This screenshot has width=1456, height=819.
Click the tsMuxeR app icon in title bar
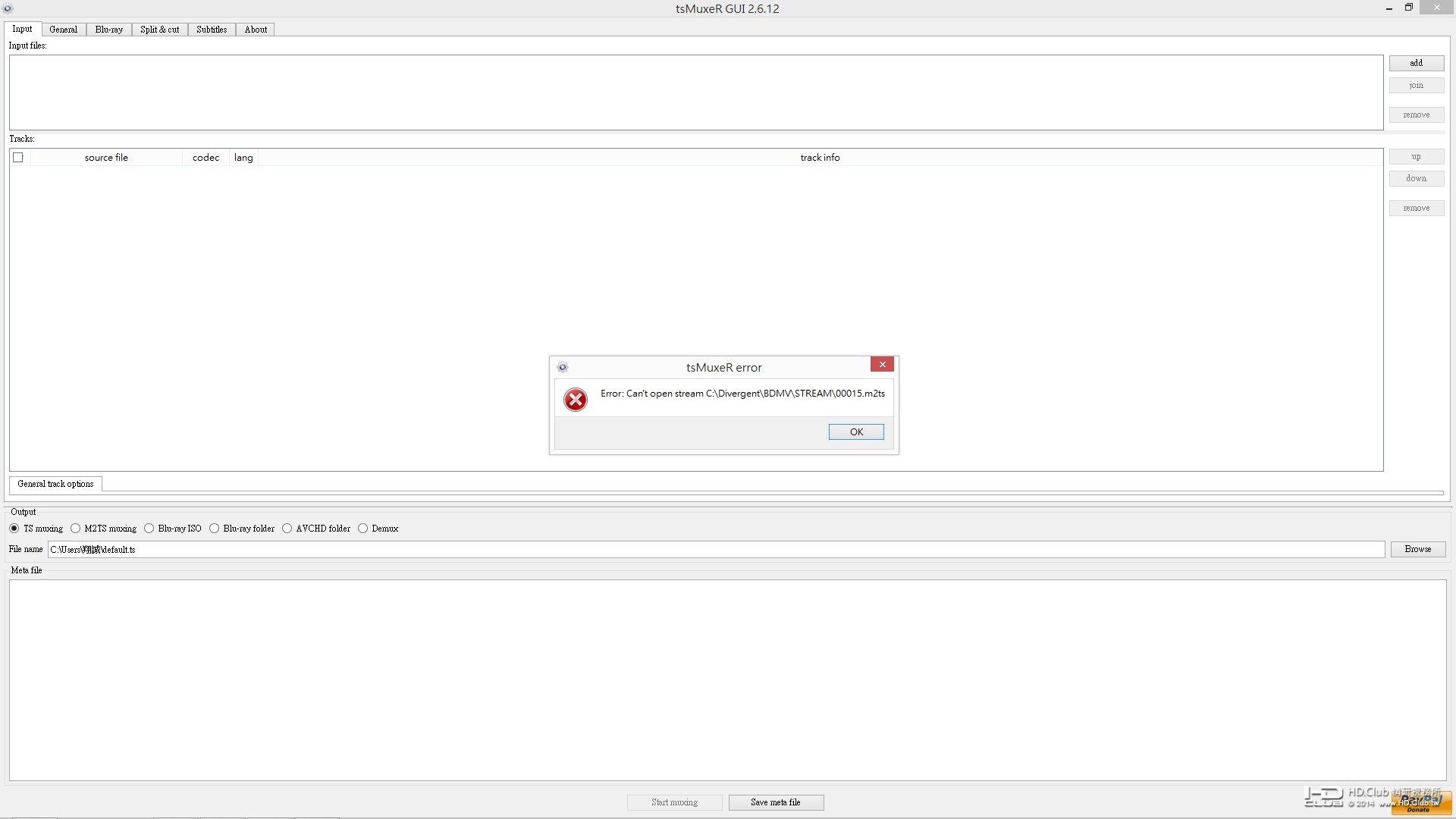pos(8,8)
